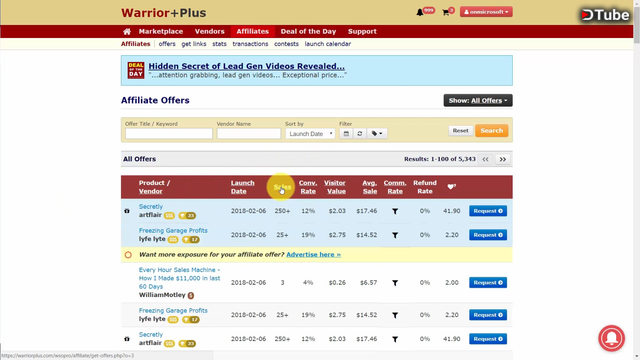The width and height of the screenshot is (640, 360).
Task: Go to the offers submenu link
Action: [x=167, y=44]
